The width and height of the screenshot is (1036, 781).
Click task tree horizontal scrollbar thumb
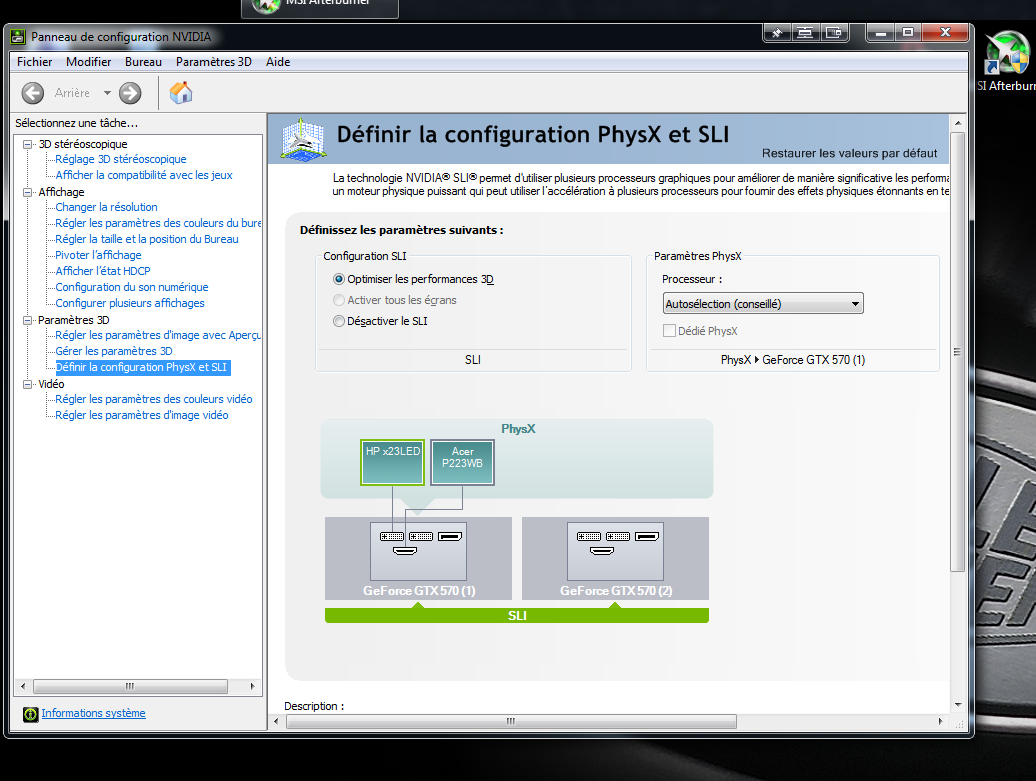[130, 687]
